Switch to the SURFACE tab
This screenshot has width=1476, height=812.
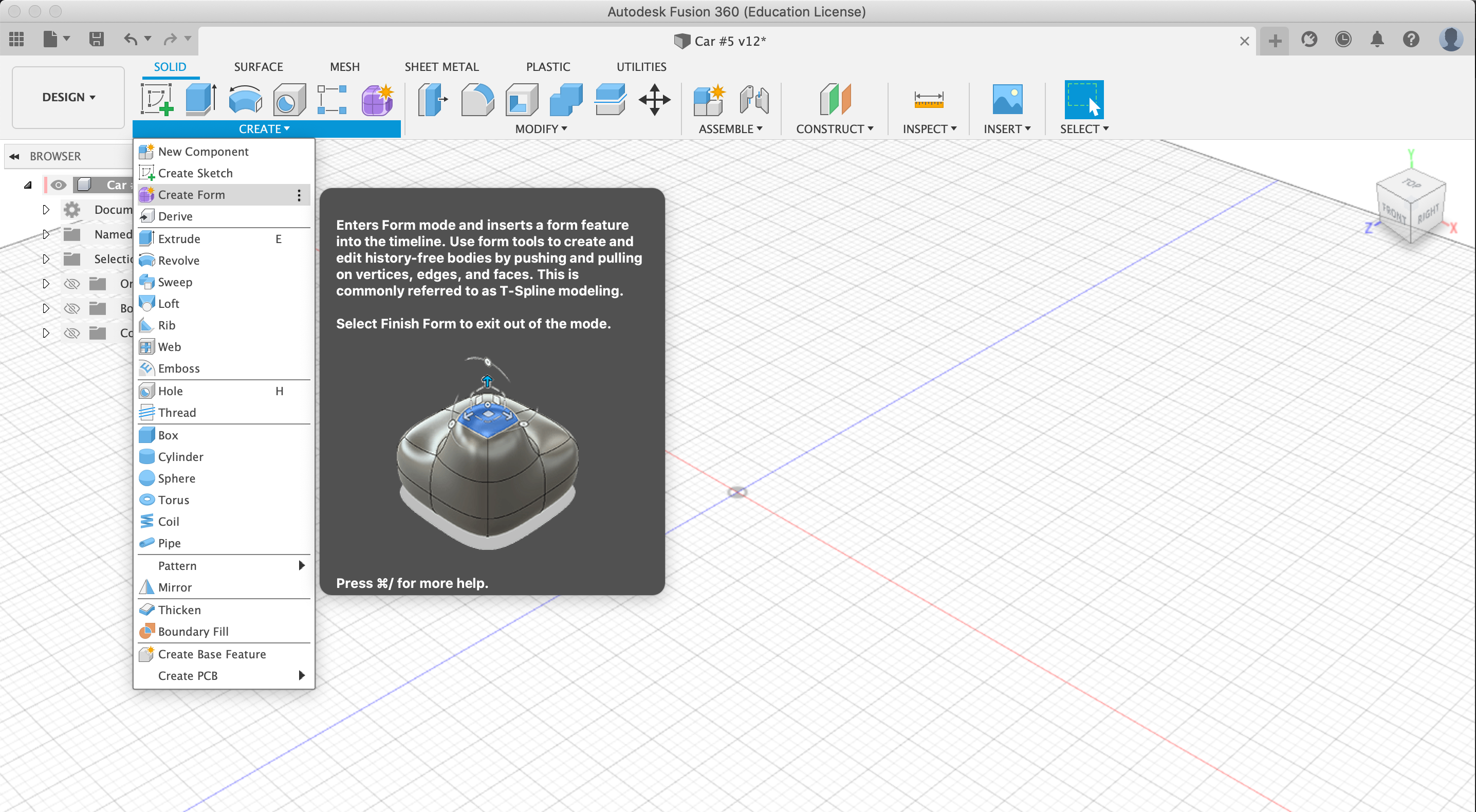click(259, 66)
